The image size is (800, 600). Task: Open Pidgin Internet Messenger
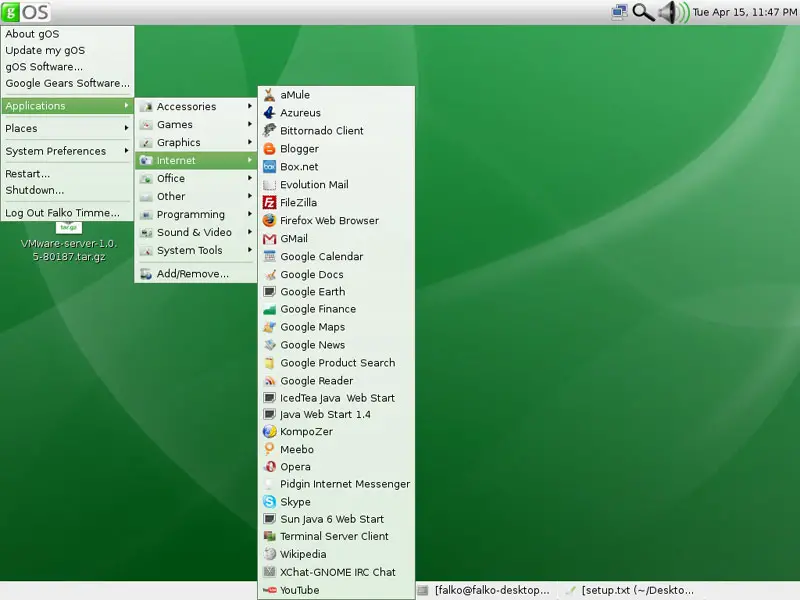pyautogui.click(x=336, y=484)
